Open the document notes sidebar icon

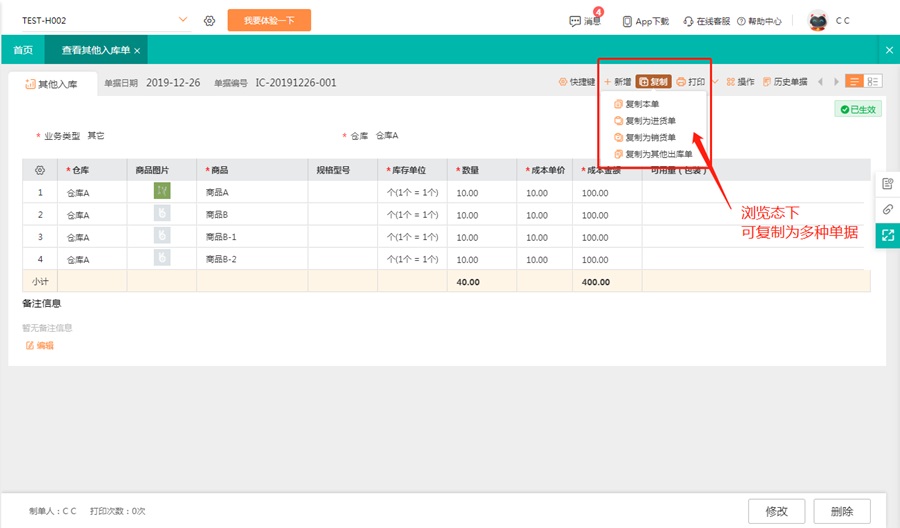click(x=887, y=184)
